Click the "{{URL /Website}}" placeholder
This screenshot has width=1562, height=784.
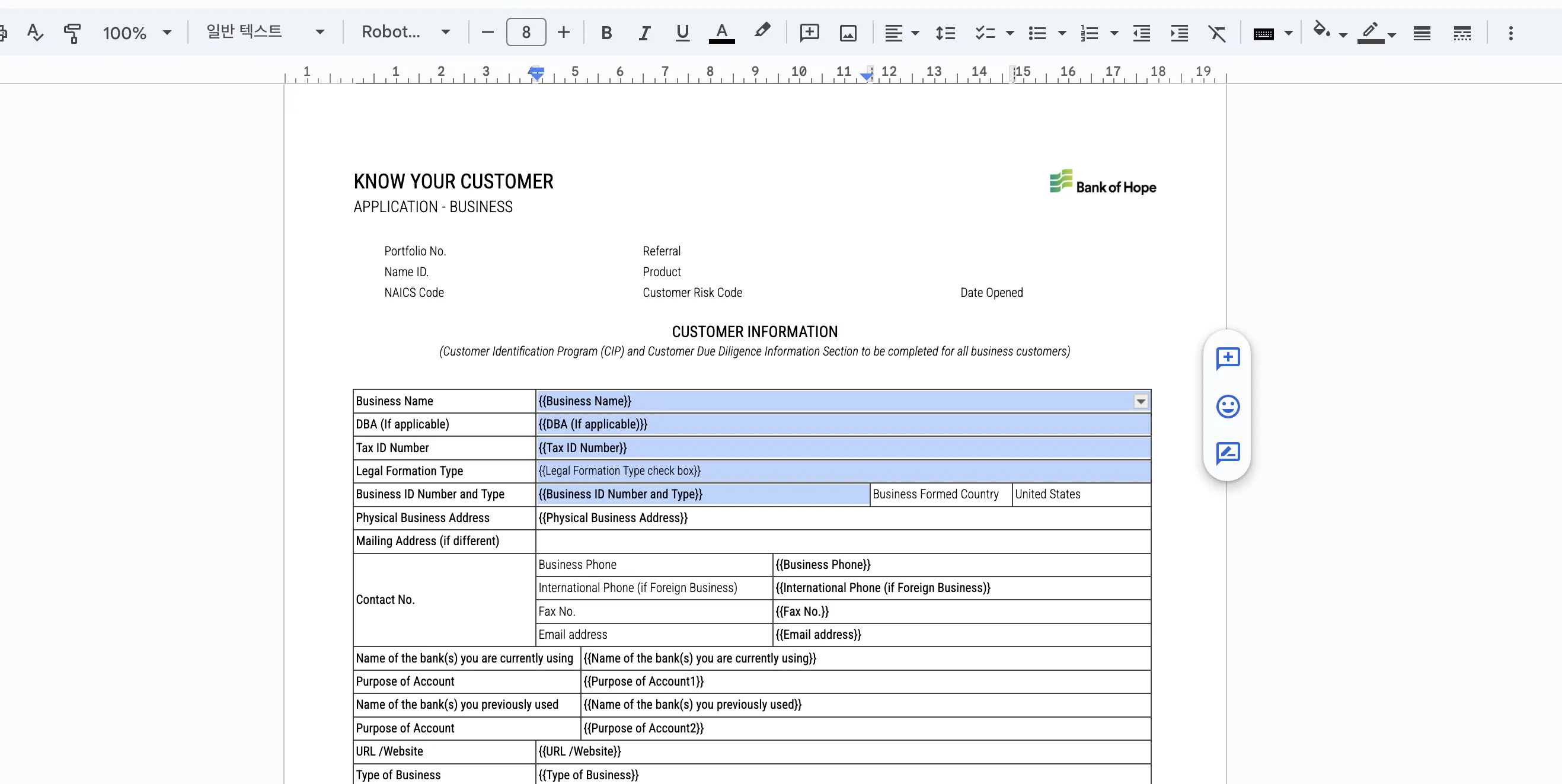579,752
